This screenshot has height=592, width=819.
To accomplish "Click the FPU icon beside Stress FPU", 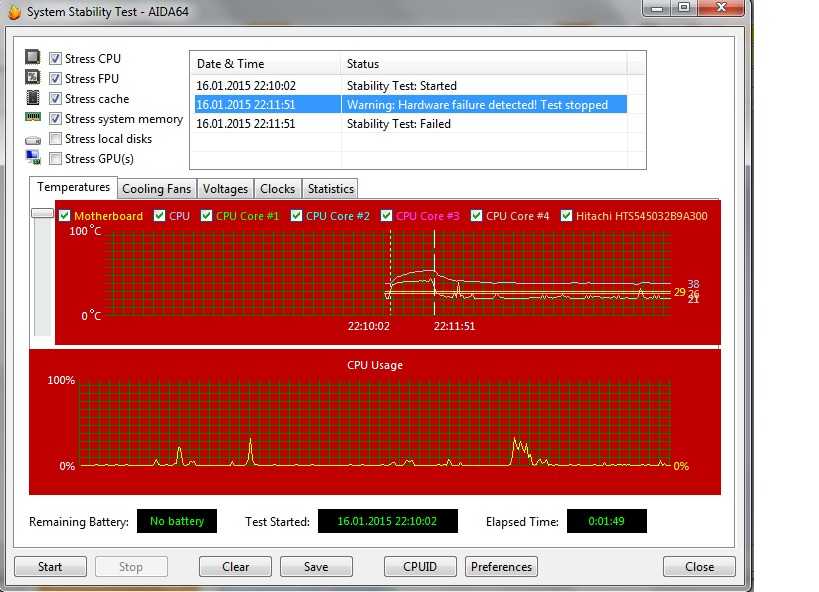I will tap(32, 77).
